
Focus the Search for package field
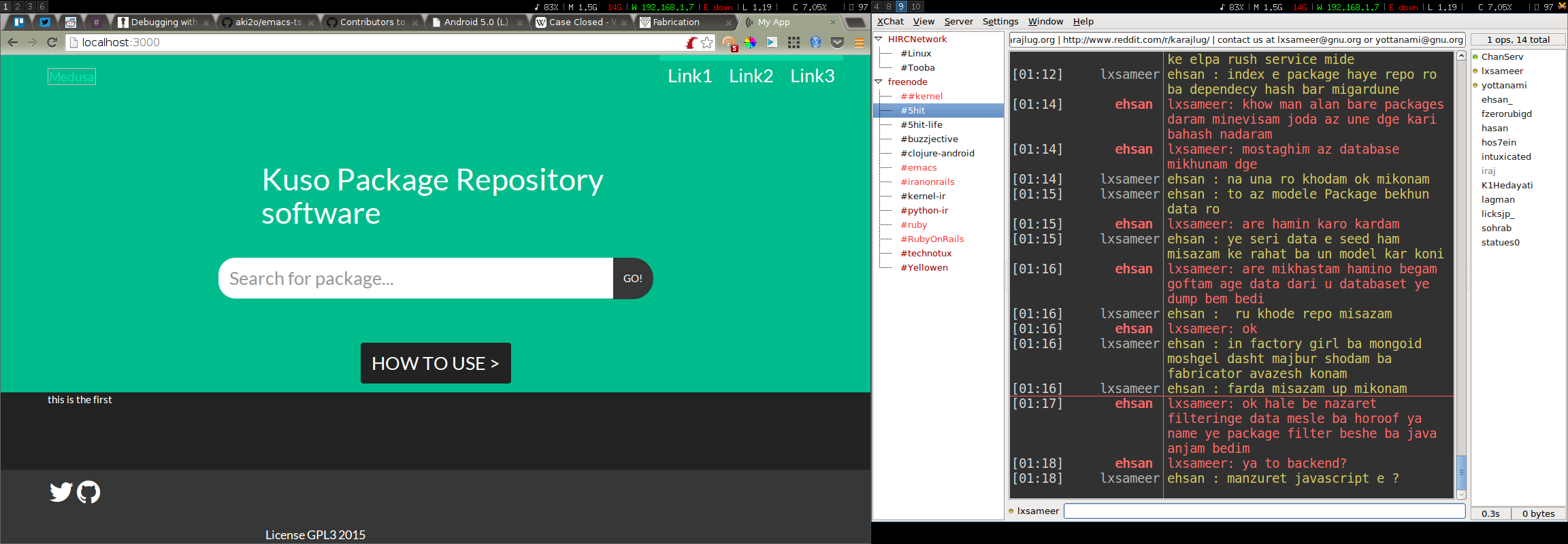416,278
